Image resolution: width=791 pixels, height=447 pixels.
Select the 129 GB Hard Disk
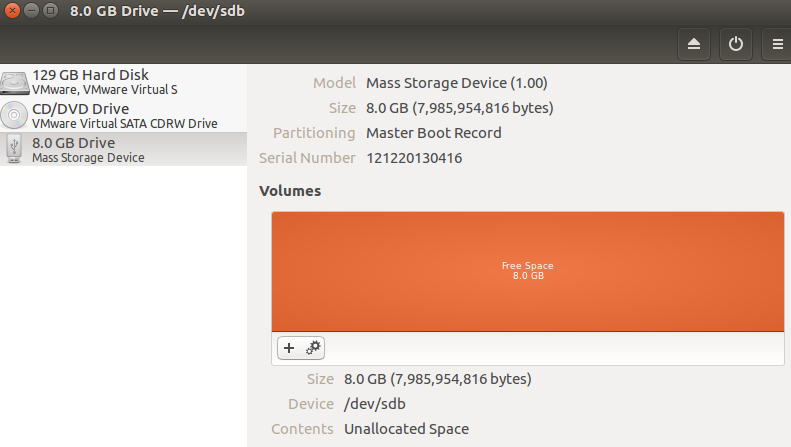pos(124,81)
